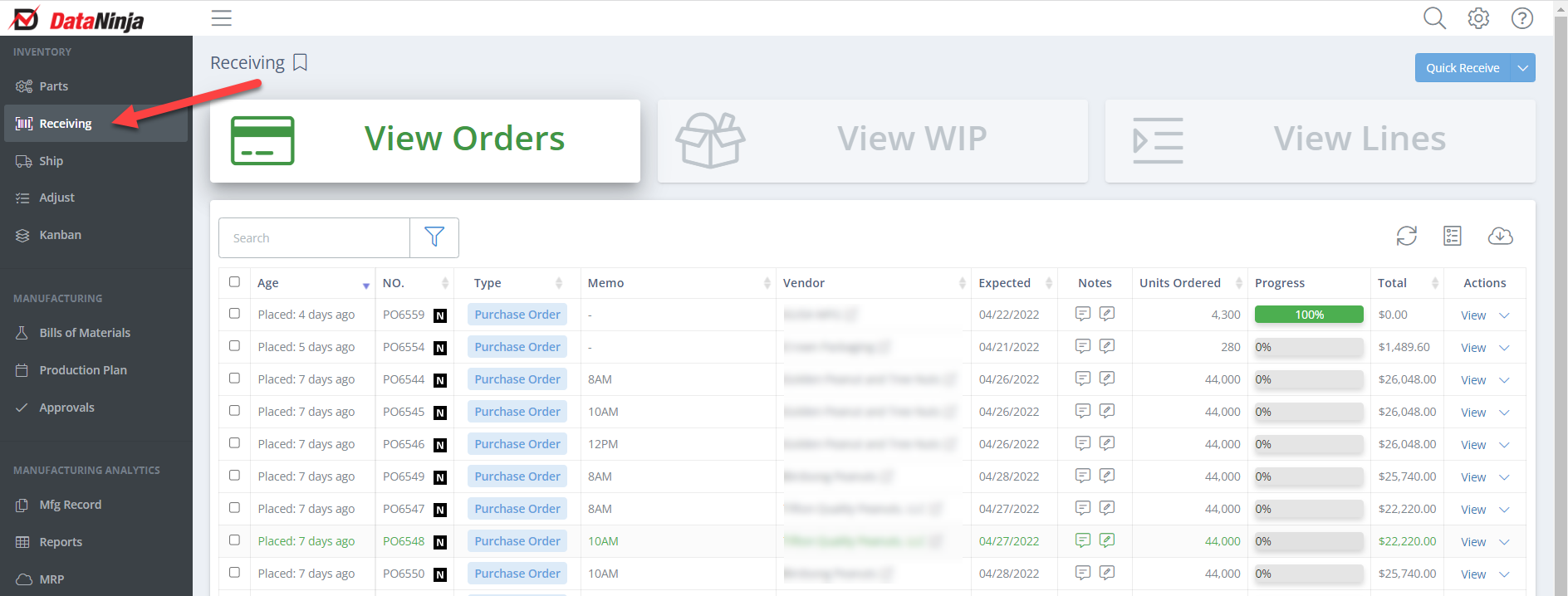This screenshot has width=1568, height=596.
Task: Check the box for PO6544 row
Action: click(234, 379)
